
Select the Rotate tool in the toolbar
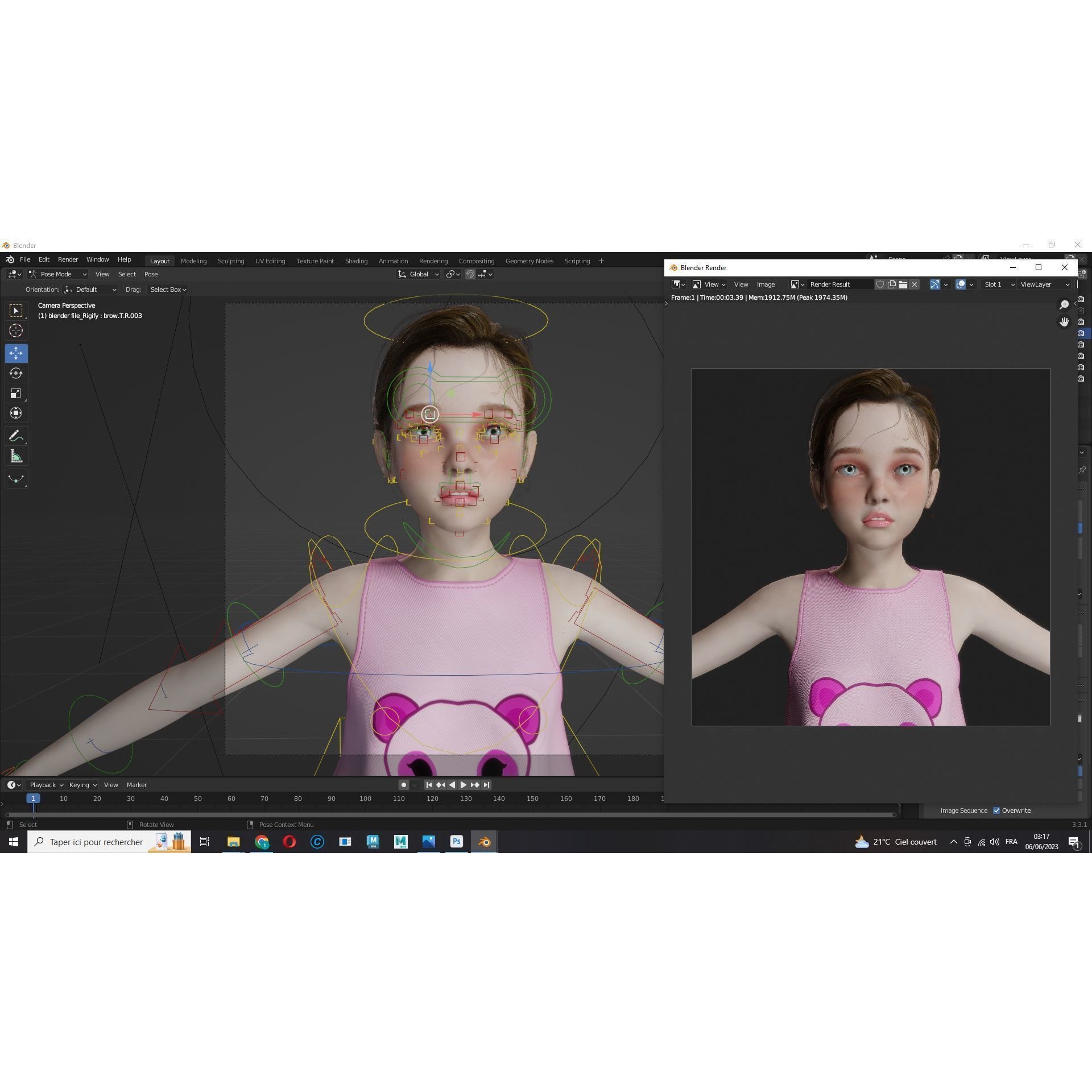coord(16,373)
